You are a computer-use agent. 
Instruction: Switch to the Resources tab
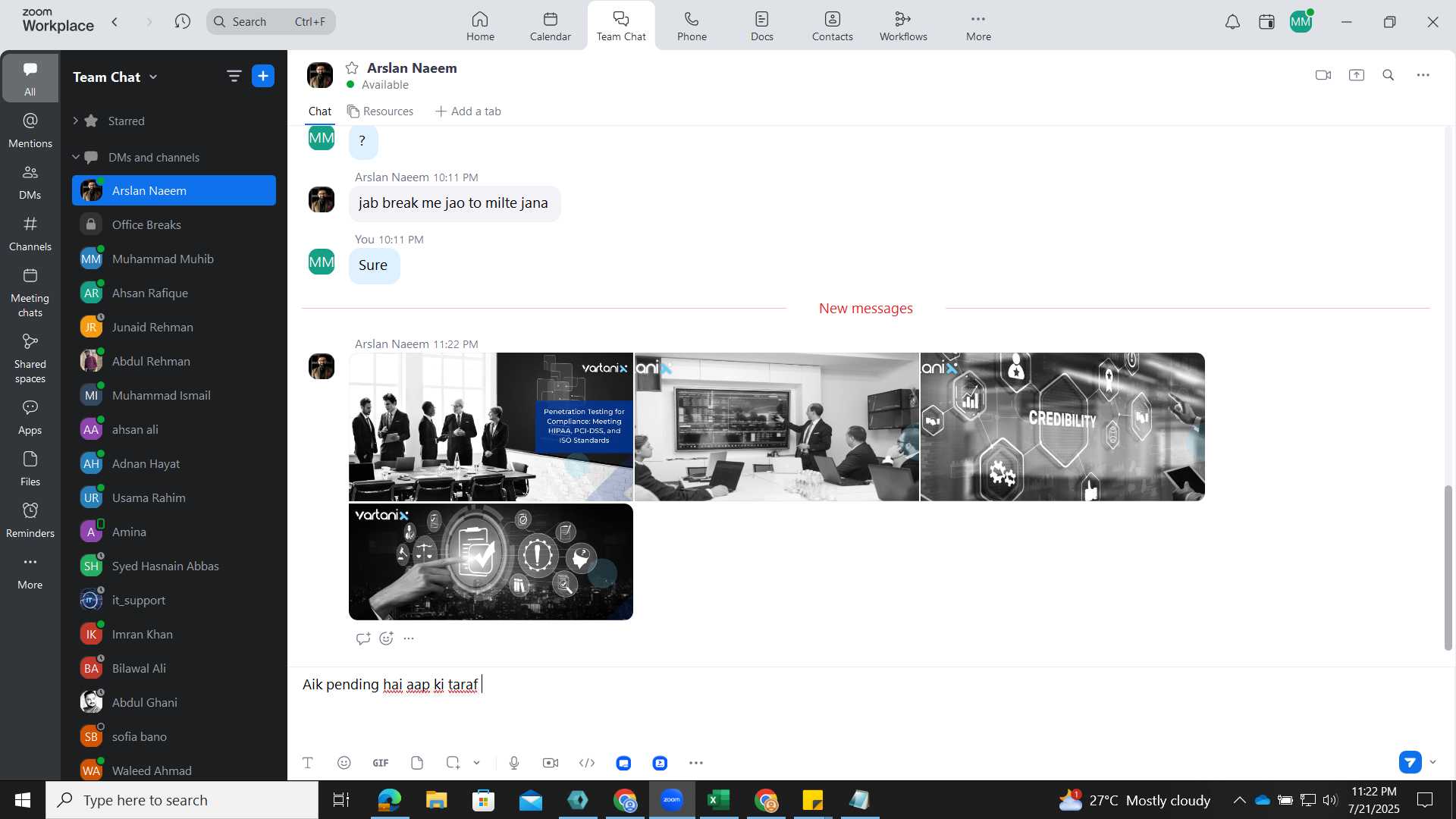tap(380, 111)
